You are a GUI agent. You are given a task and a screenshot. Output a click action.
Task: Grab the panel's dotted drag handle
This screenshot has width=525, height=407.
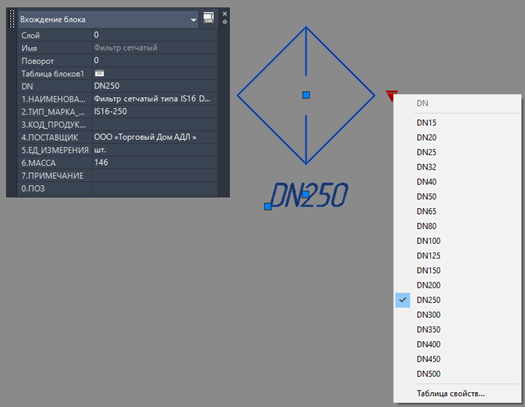tap(12, 19)
